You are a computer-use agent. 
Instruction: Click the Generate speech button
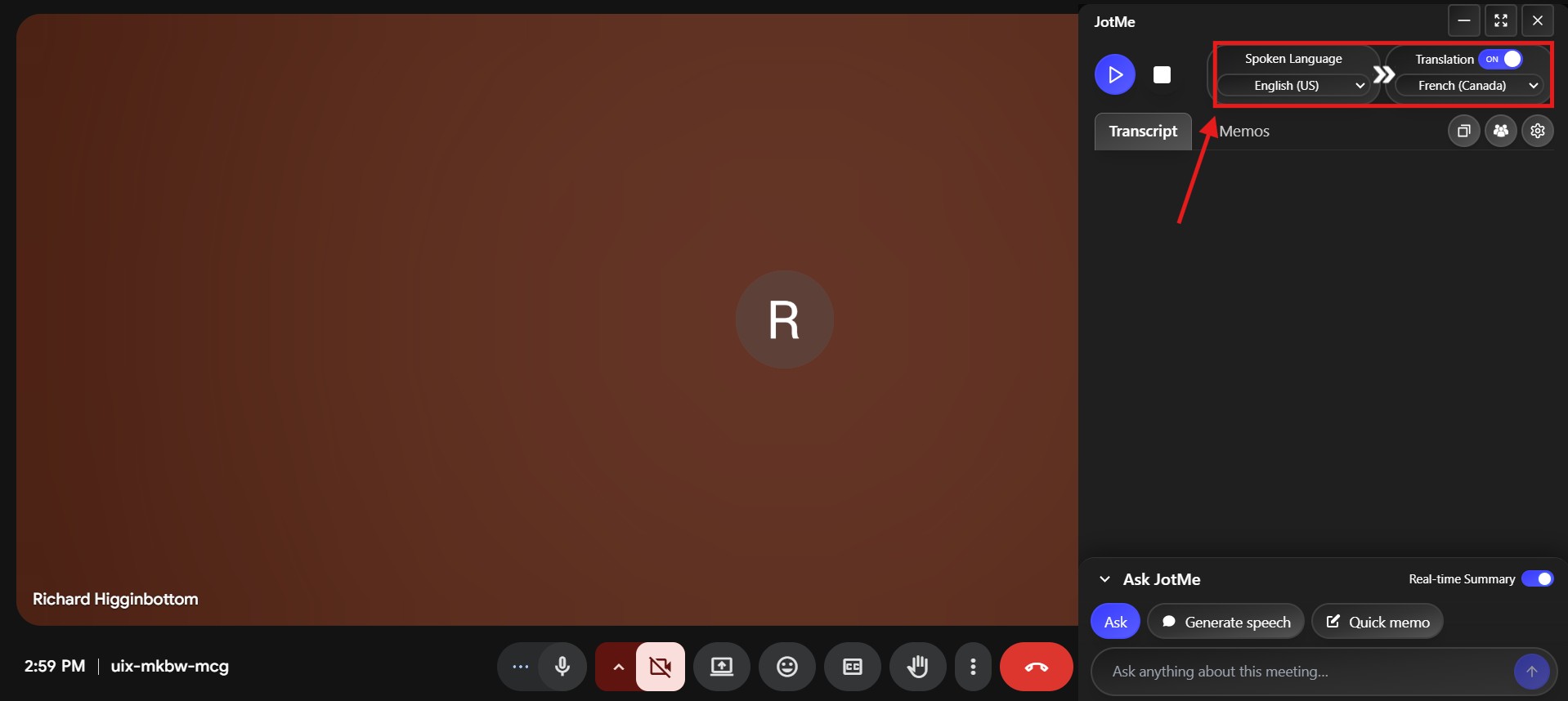click(x=1225, y=622)
